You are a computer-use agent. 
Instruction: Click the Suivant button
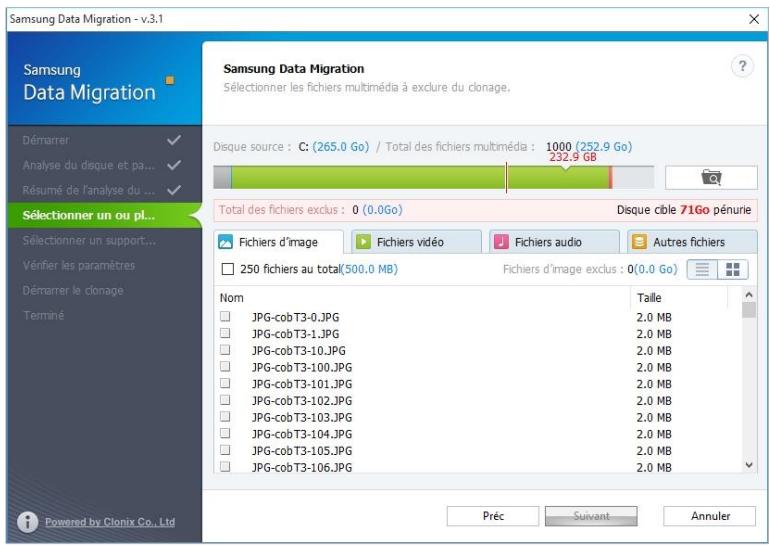coord(591,516)
